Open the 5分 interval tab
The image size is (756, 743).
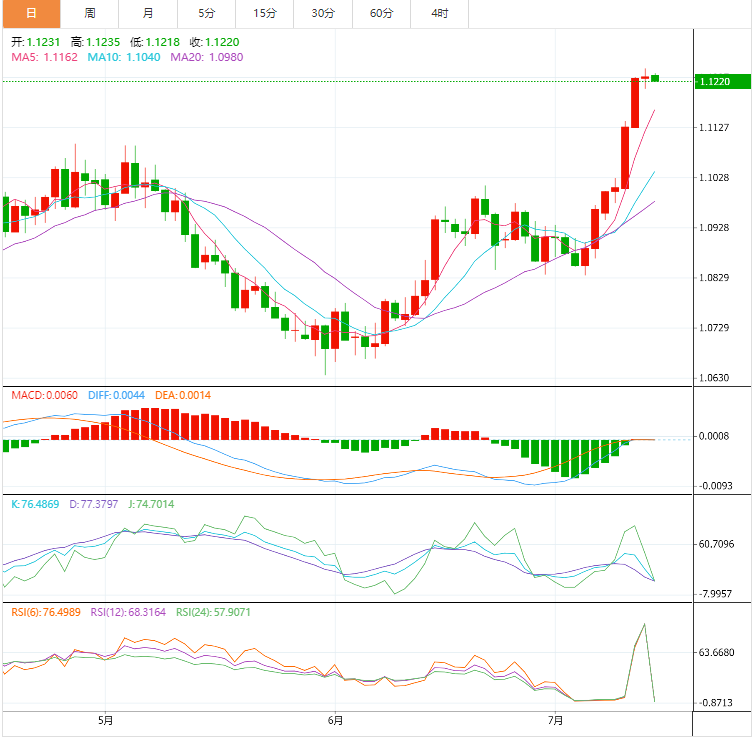click(x=206, y=13)
